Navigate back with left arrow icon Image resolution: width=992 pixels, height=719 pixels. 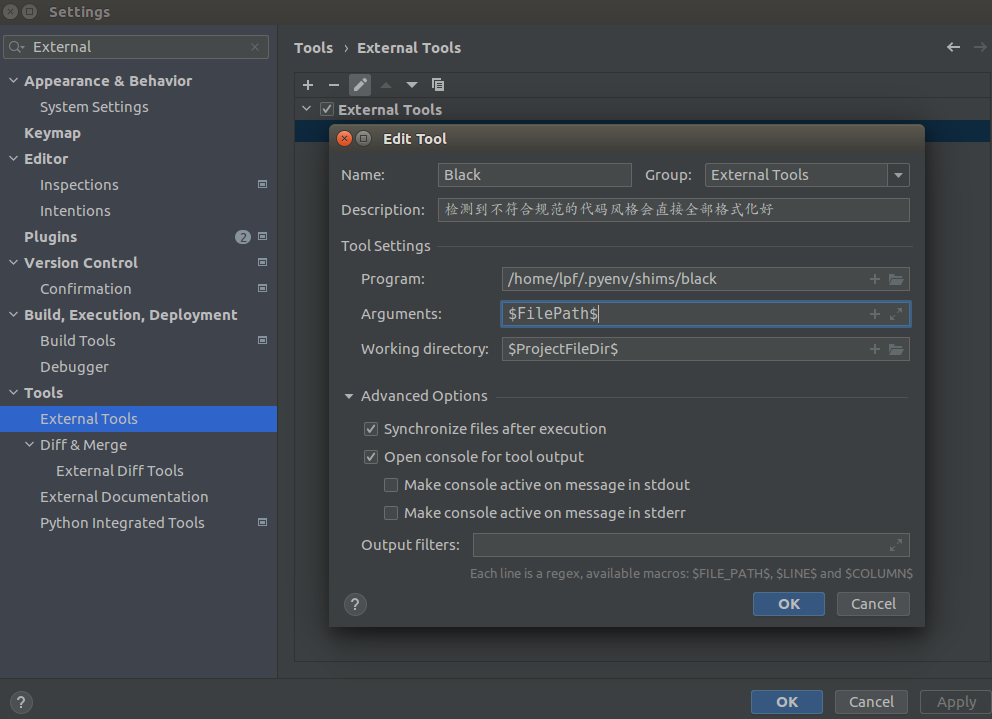pyautogui.click(x=953, y=47)
